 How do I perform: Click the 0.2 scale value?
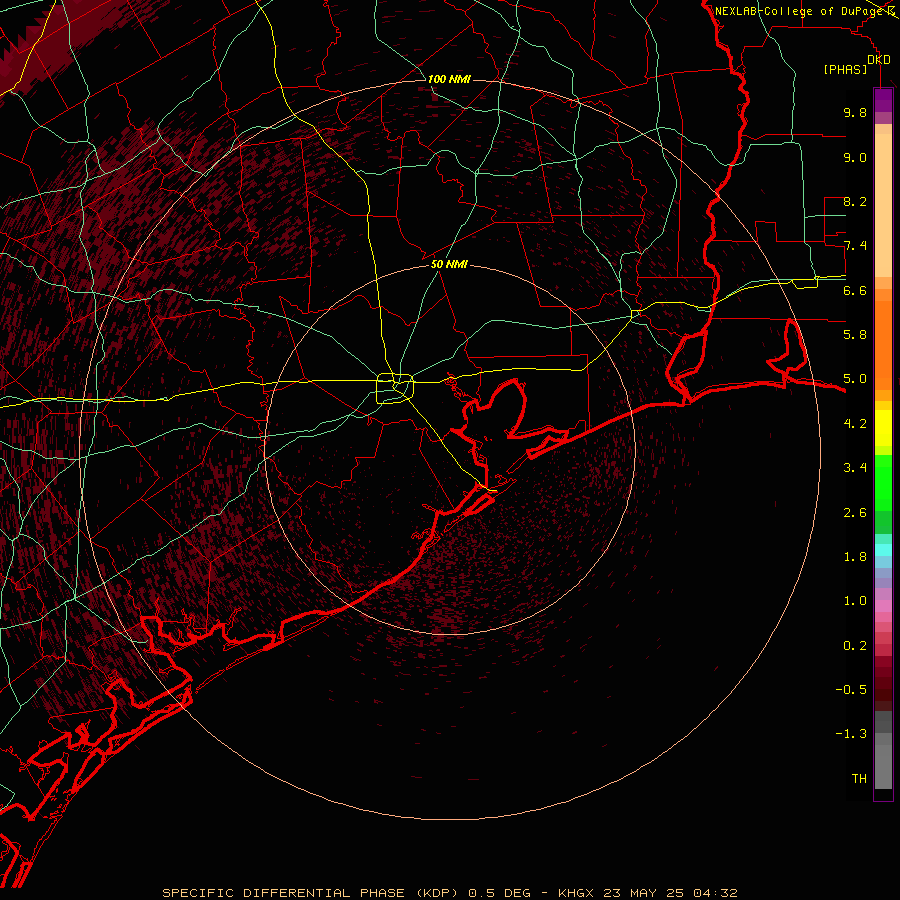[855, 646]
